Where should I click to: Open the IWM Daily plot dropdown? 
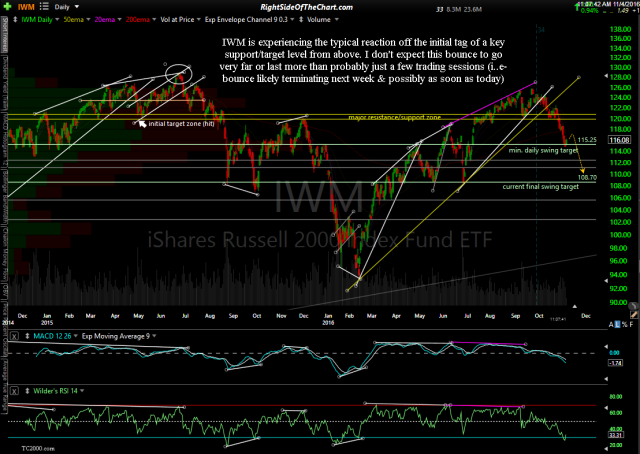coord(57,20)
